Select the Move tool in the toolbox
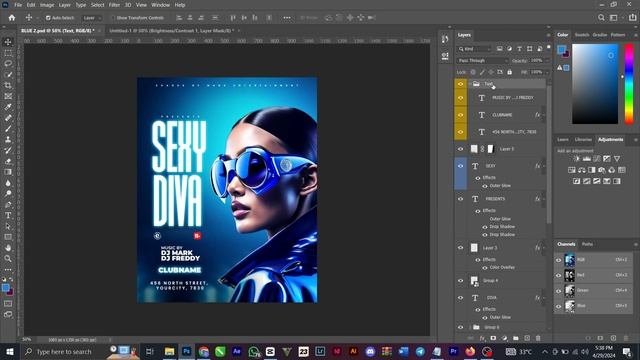This screenshot has height=360, width=640. click(x=8, y=42)
